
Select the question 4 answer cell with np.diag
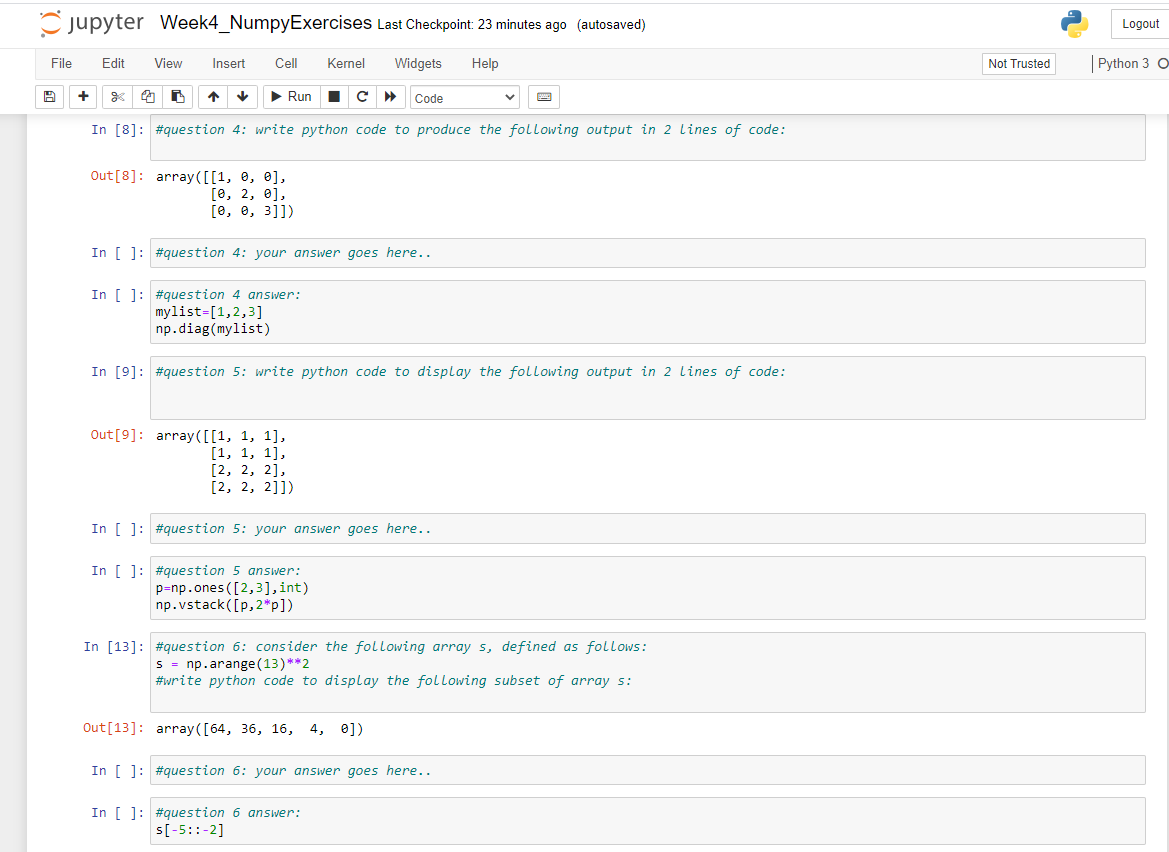click(647, 312)
